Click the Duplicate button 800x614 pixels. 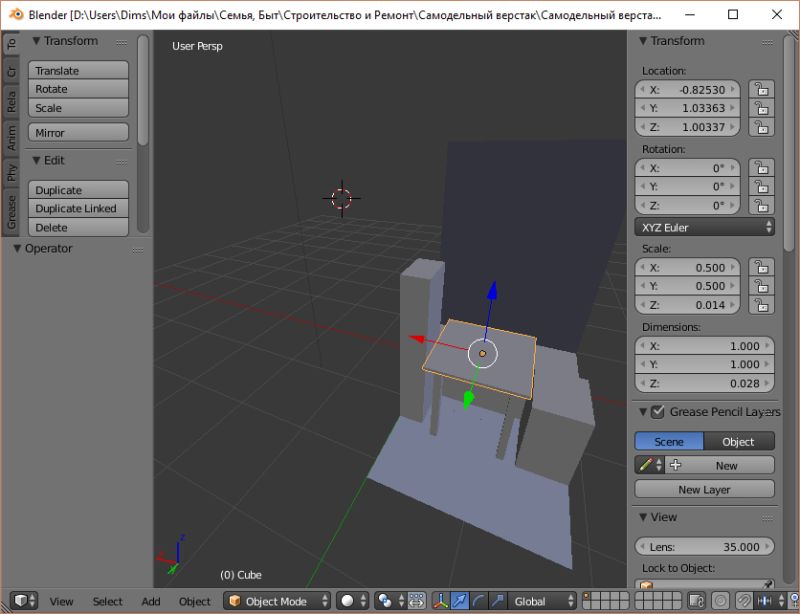tap(78, 189)
